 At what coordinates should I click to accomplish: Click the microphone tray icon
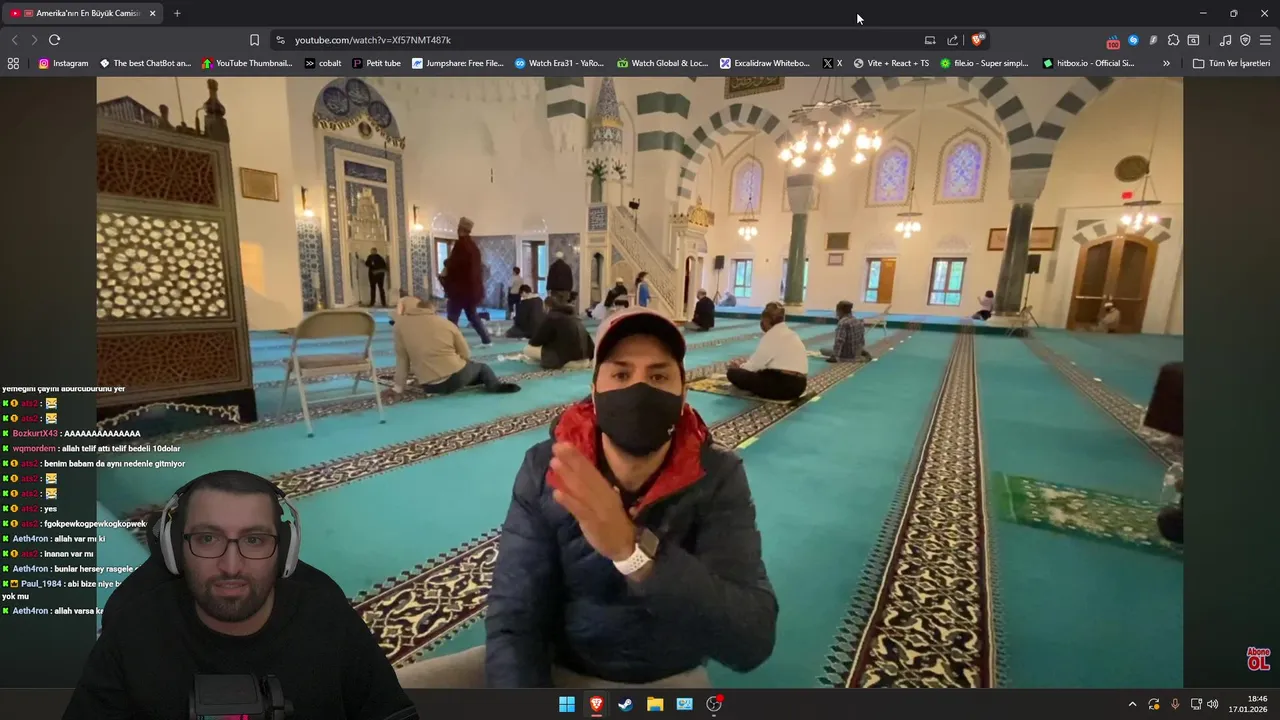1175,704
